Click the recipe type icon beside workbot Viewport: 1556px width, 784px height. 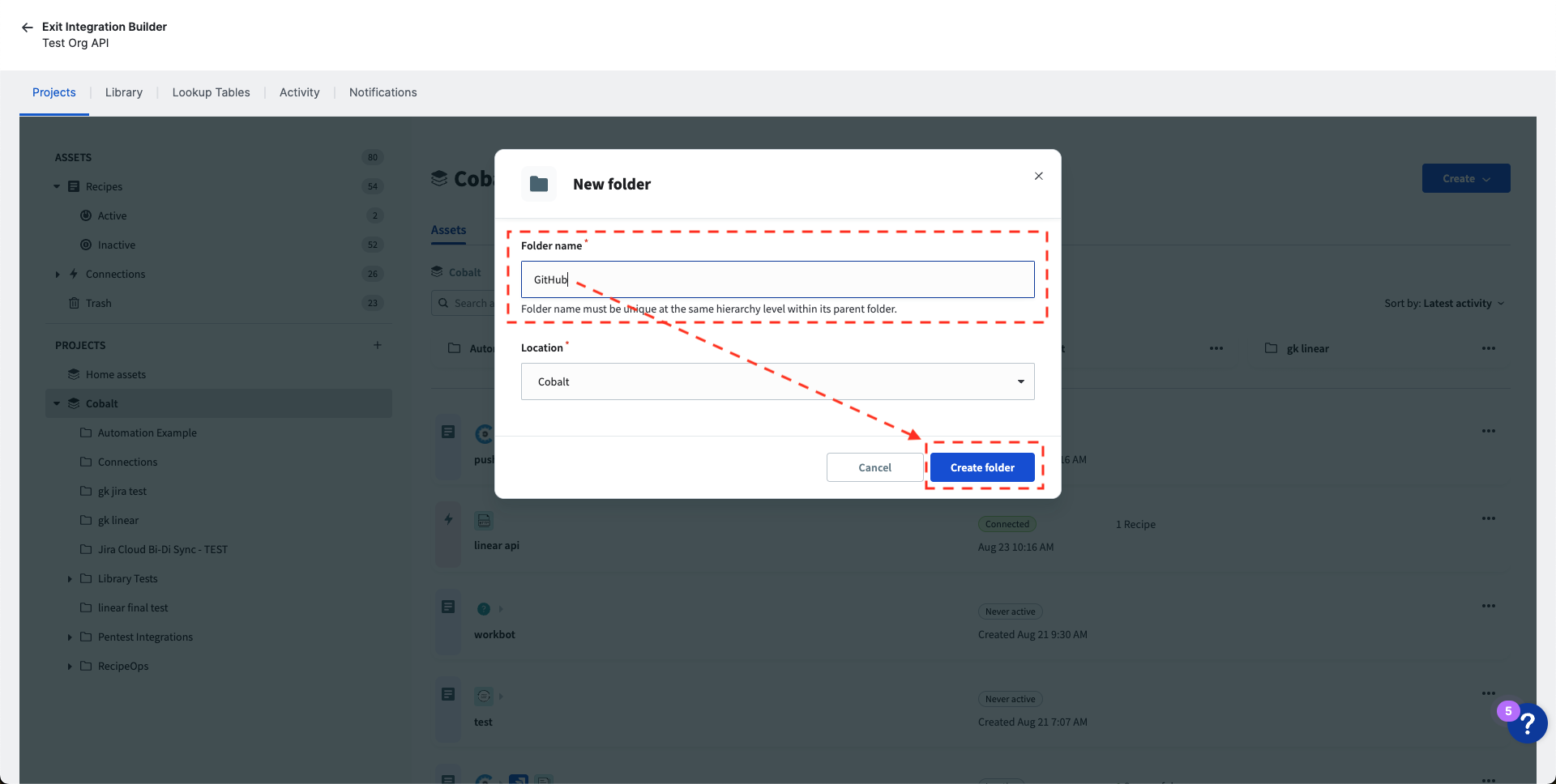pos(448,607)
